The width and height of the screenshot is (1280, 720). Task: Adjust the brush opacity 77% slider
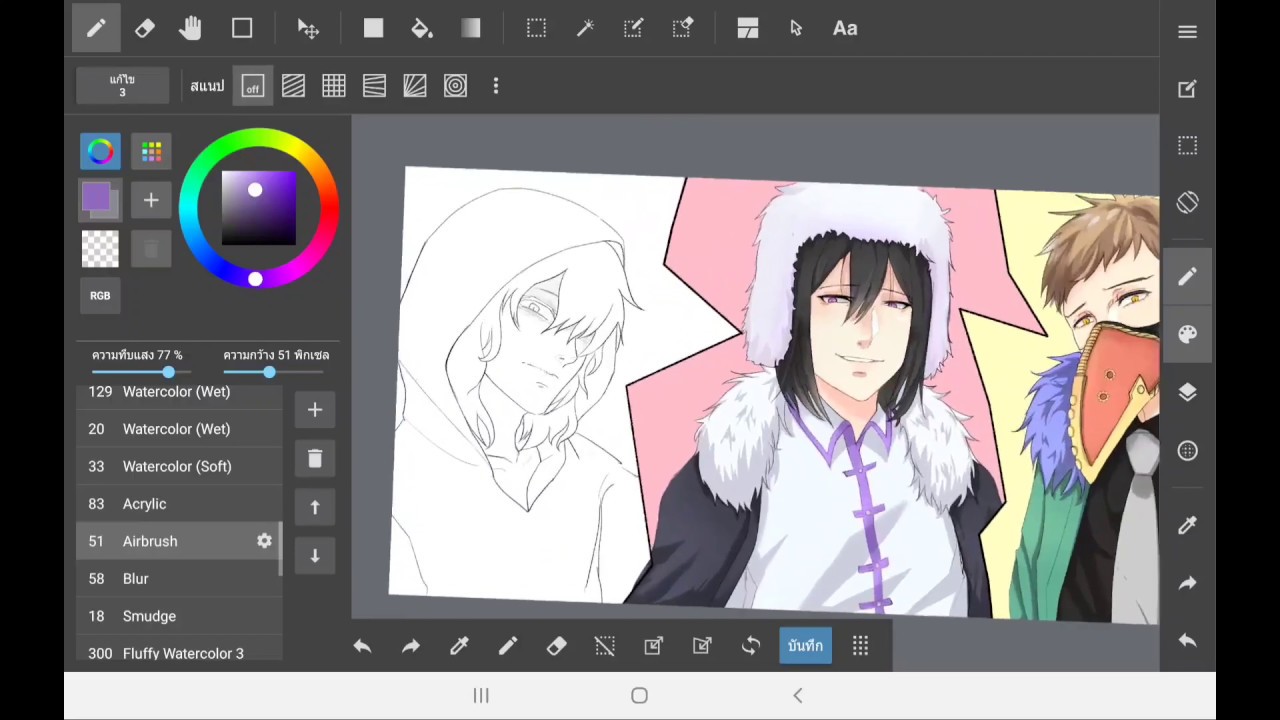click(141, 372)
